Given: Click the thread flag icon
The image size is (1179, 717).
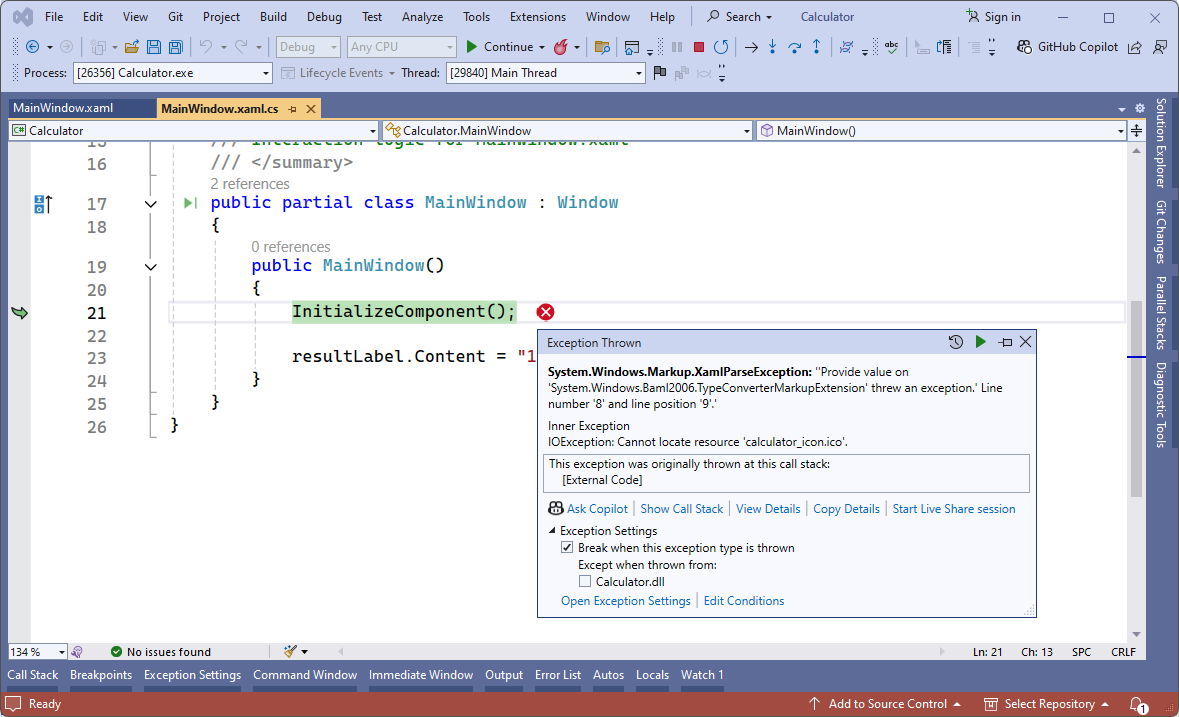Looking at the screenshot, I should pos(659,73).
